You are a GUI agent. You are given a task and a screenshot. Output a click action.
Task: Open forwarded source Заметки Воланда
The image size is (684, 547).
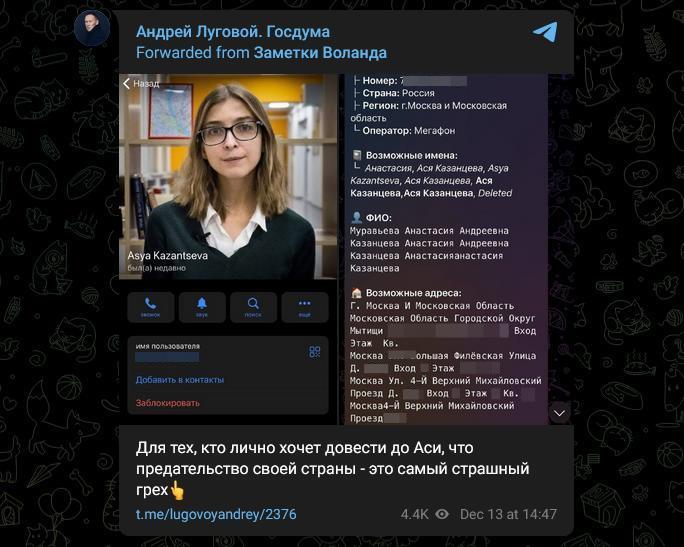pos(320,53)
